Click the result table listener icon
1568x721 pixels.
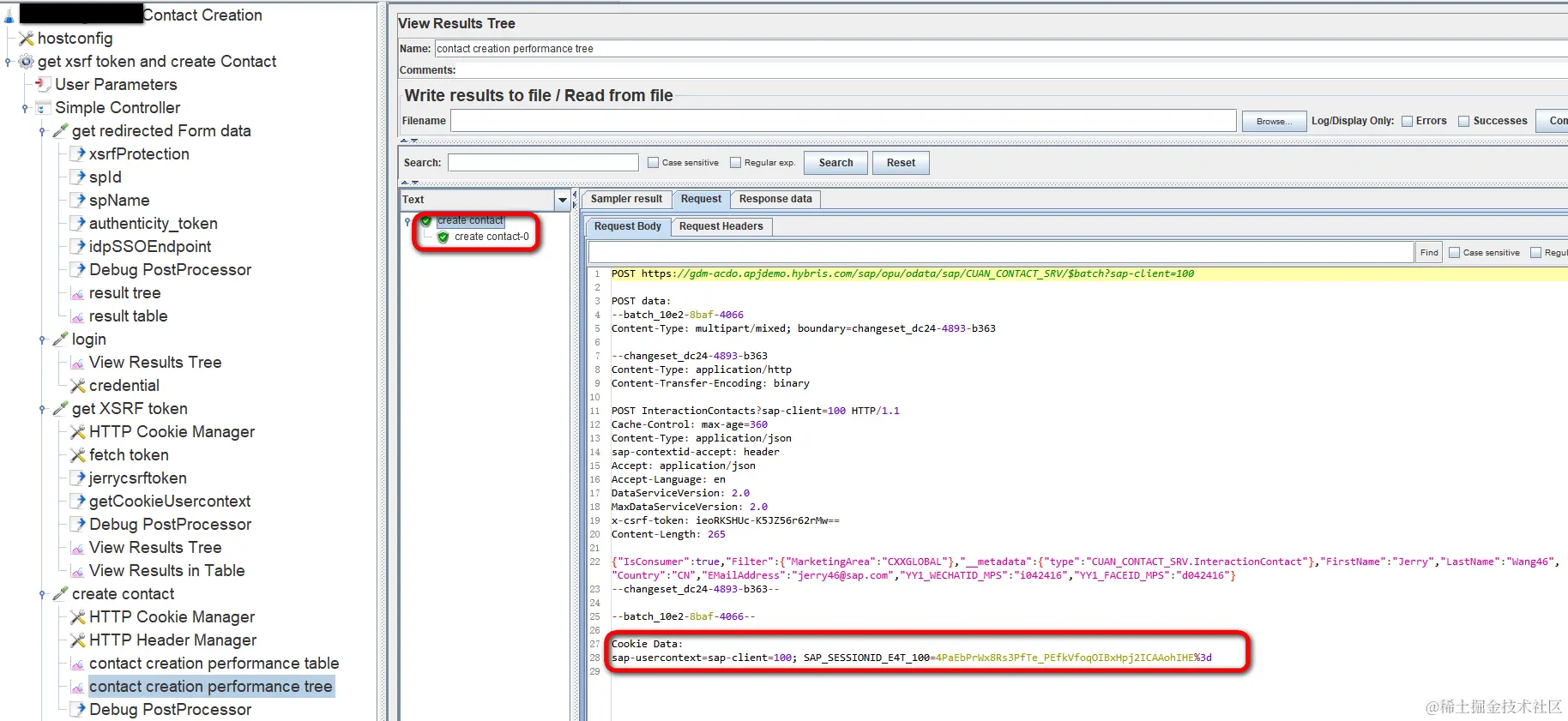click(x=77, y=316)
